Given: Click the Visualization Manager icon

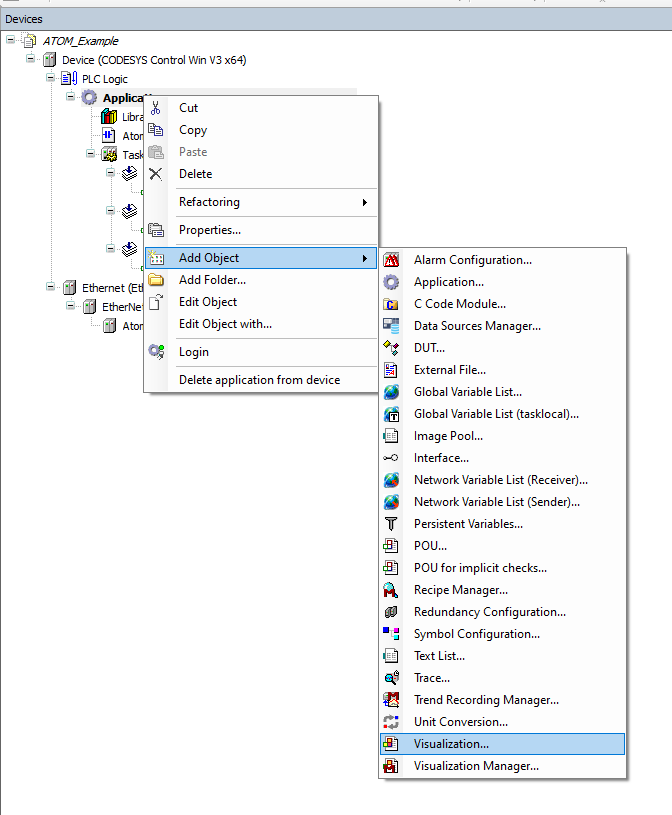Looking at the screenshot, I should coord(392,766).
